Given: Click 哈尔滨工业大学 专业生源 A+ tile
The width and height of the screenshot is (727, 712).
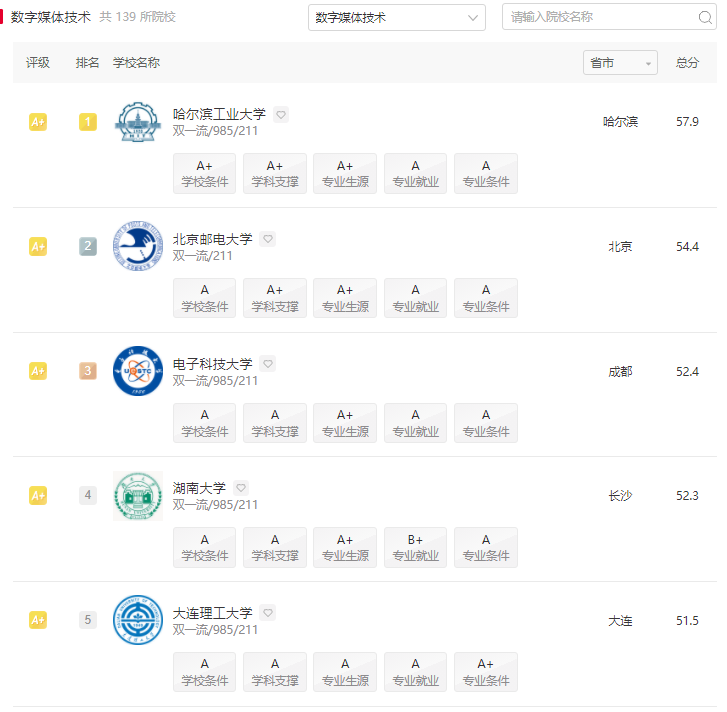Looking at the screenshot, I should (345, 173).
